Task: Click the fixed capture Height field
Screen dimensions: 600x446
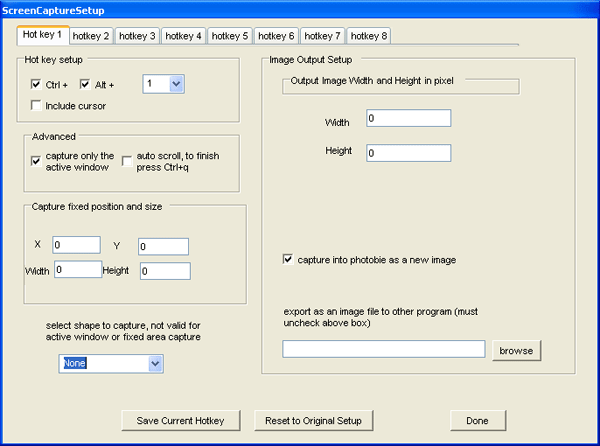Action: (165, 271)
